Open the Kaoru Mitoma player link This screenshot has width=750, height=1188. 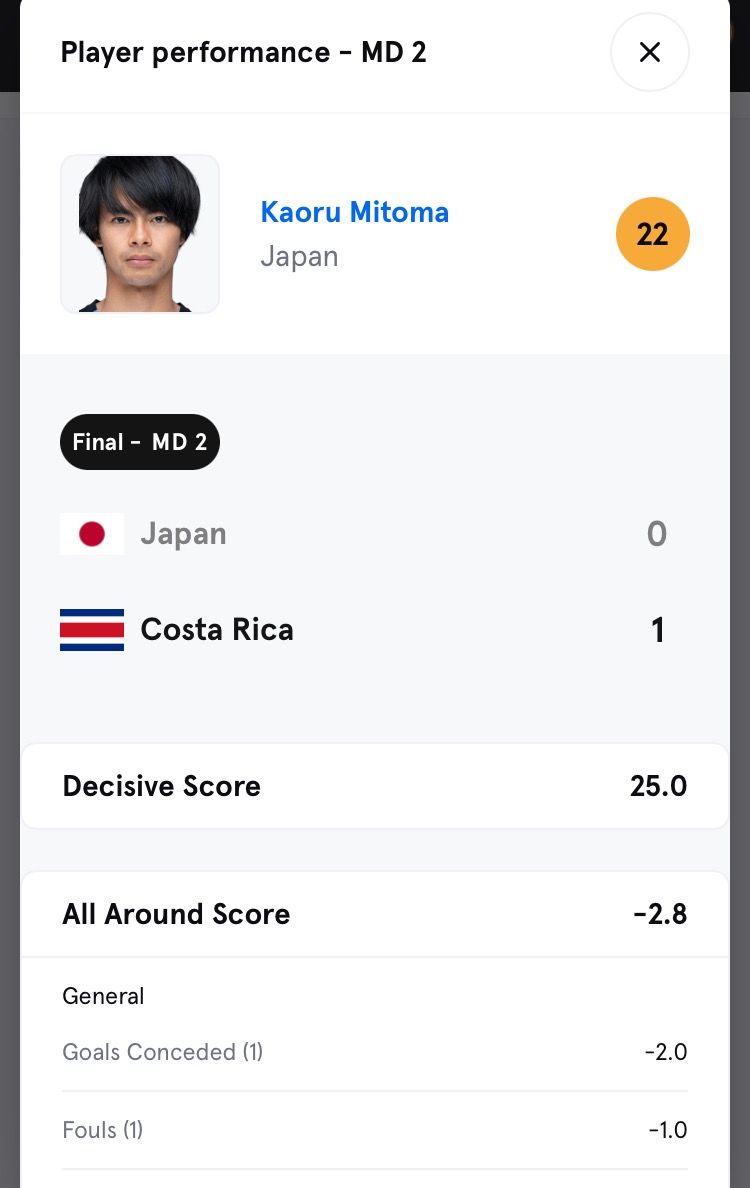[354, 212]
